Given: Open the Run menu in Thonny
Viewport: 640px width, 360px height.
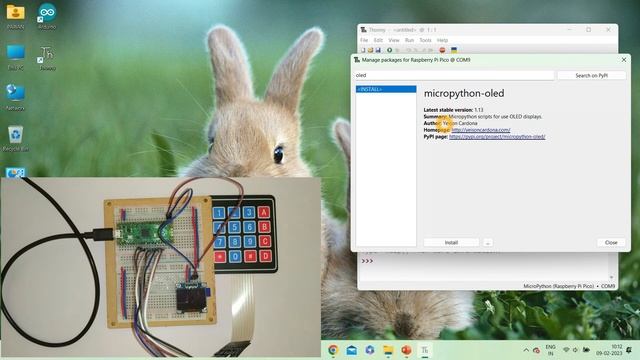Looking at the screenshot, I should click(409, 40).
